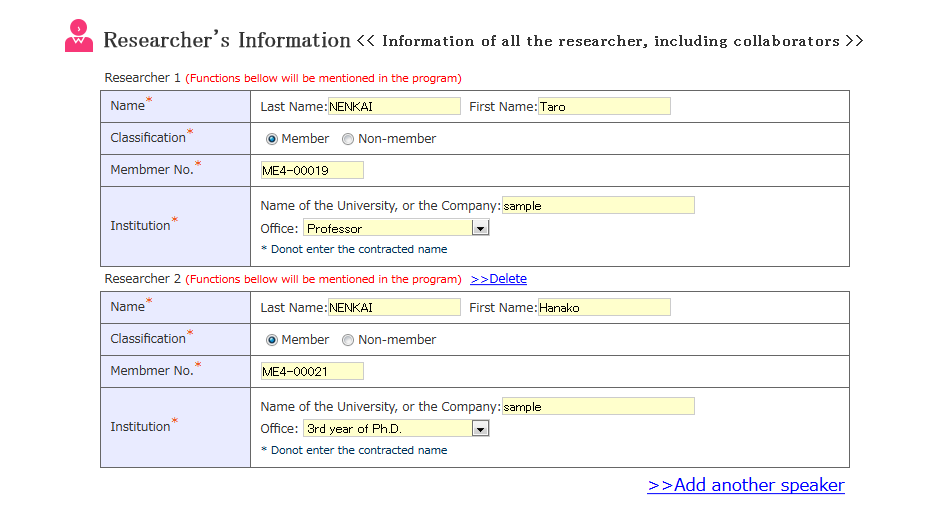Select Non-member for Researcher 2

click(348, 340)
